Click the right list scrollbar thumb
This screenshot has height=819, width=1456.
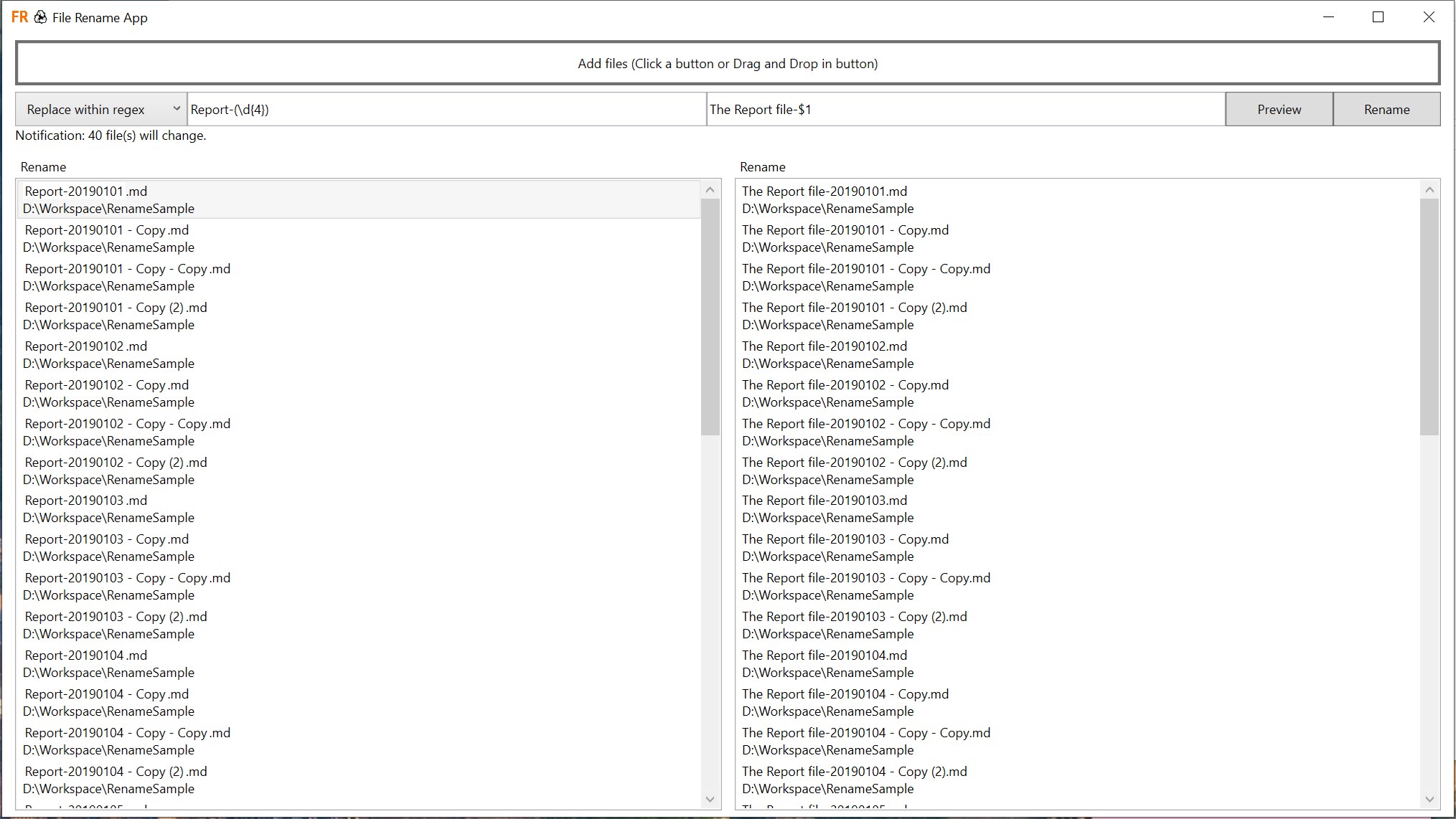click(1429, 316)
